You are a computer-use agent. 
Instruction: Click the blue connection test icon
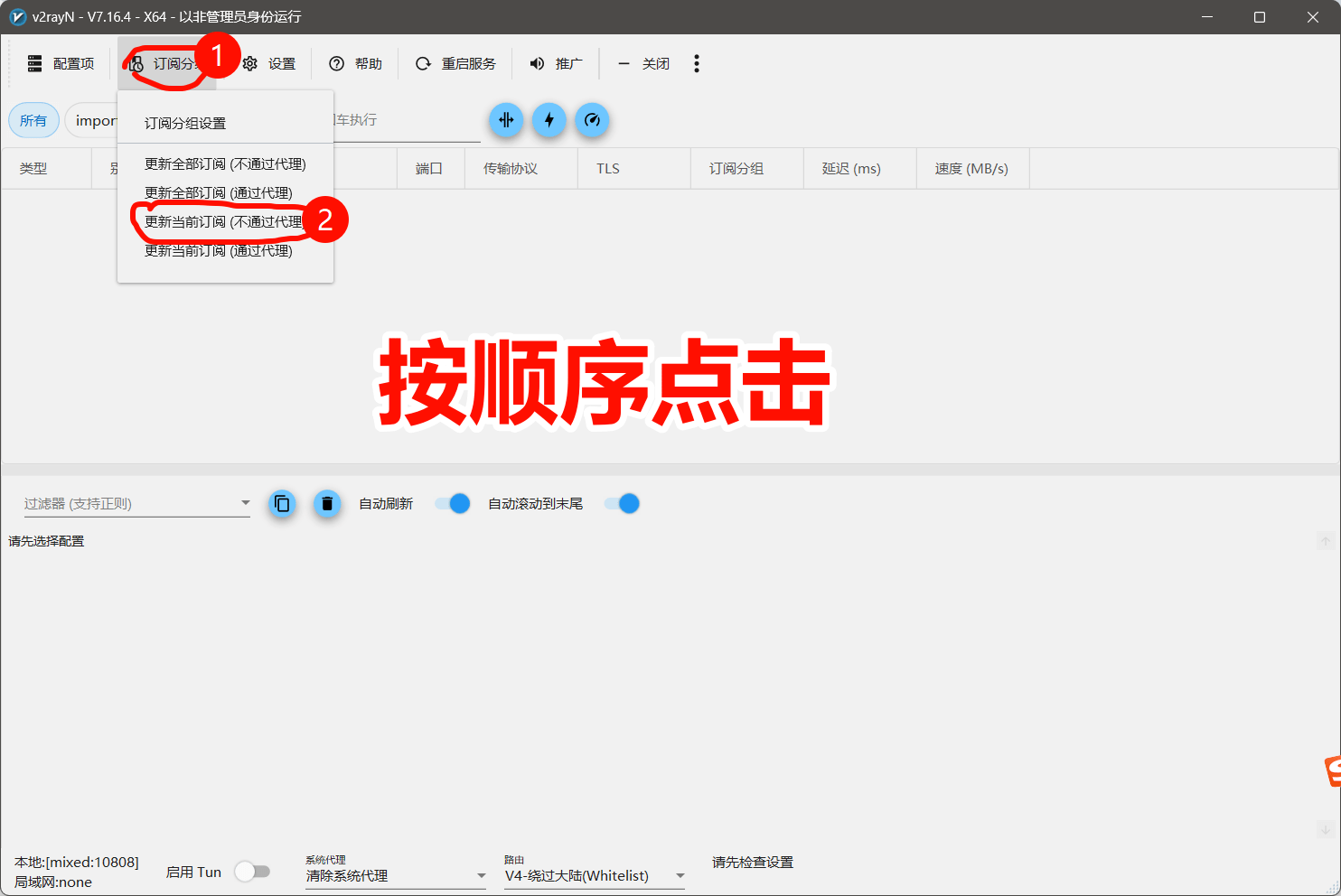(506, 119)
